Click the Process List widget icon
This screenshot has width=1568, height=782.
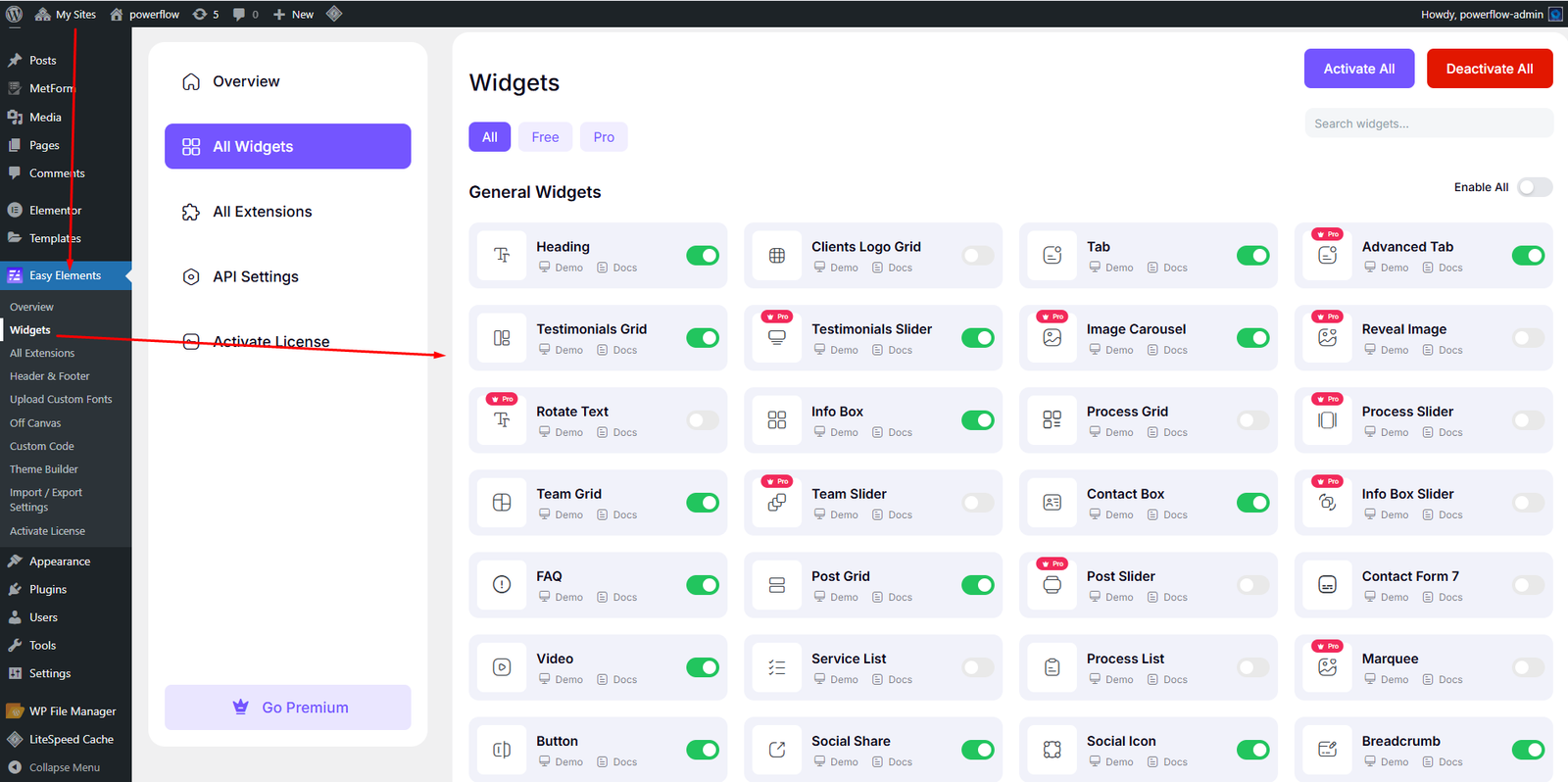click(1053, 667)
